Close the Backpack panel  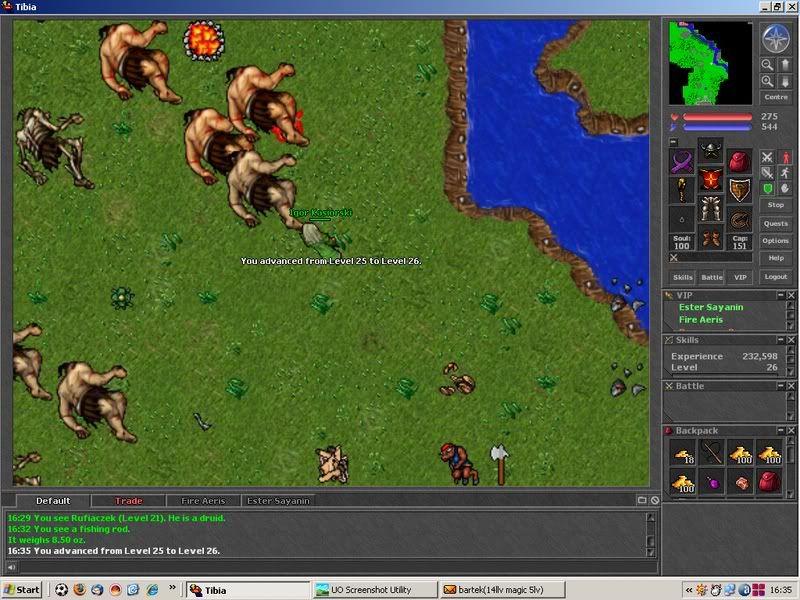pos(791,431)
